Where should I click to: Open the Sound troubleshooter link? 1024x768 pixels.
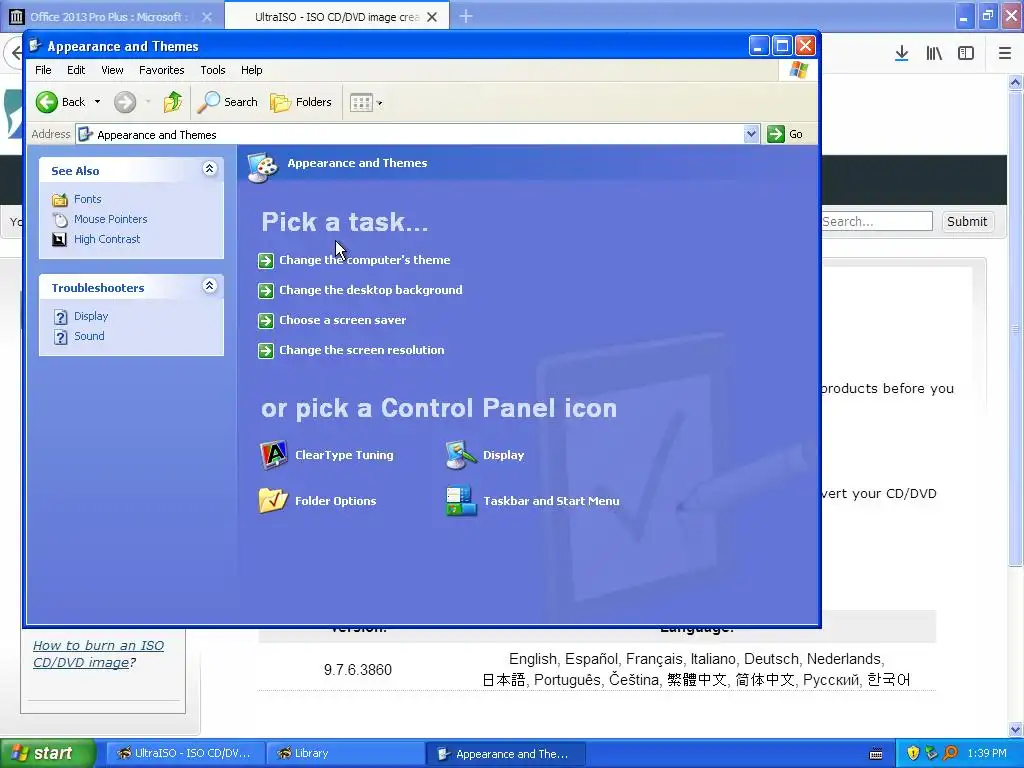pos(89,336)
